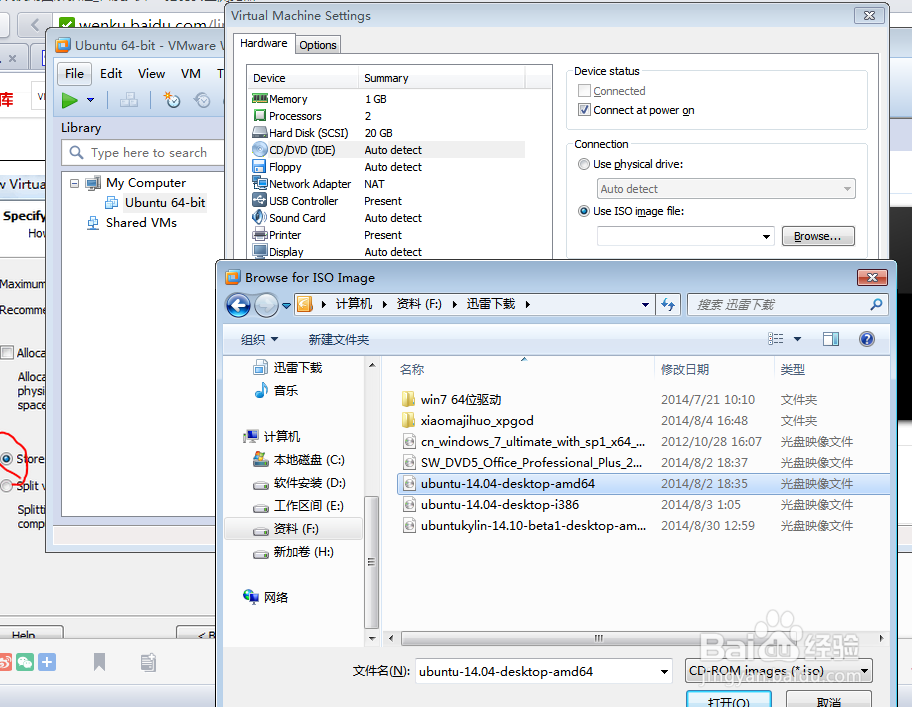Click the 新建文件夹 new folder button
This screenshot has height=707, width=912.
339,340
